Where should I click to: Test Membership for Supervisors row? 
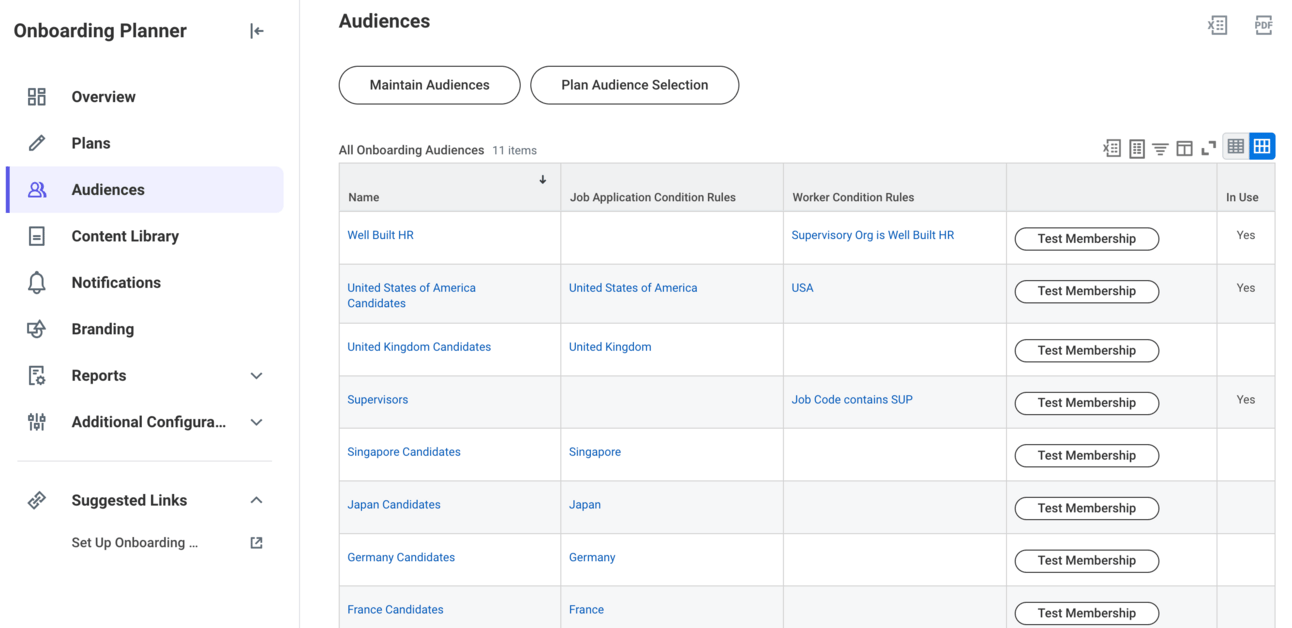click(x=1087, y=403)
